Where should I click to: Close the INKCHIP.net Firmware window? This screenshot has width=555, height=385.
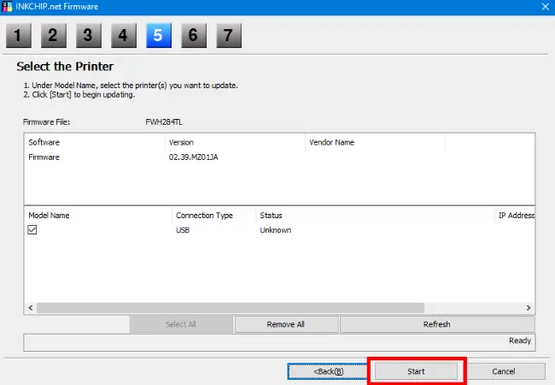tap(545, 7)
